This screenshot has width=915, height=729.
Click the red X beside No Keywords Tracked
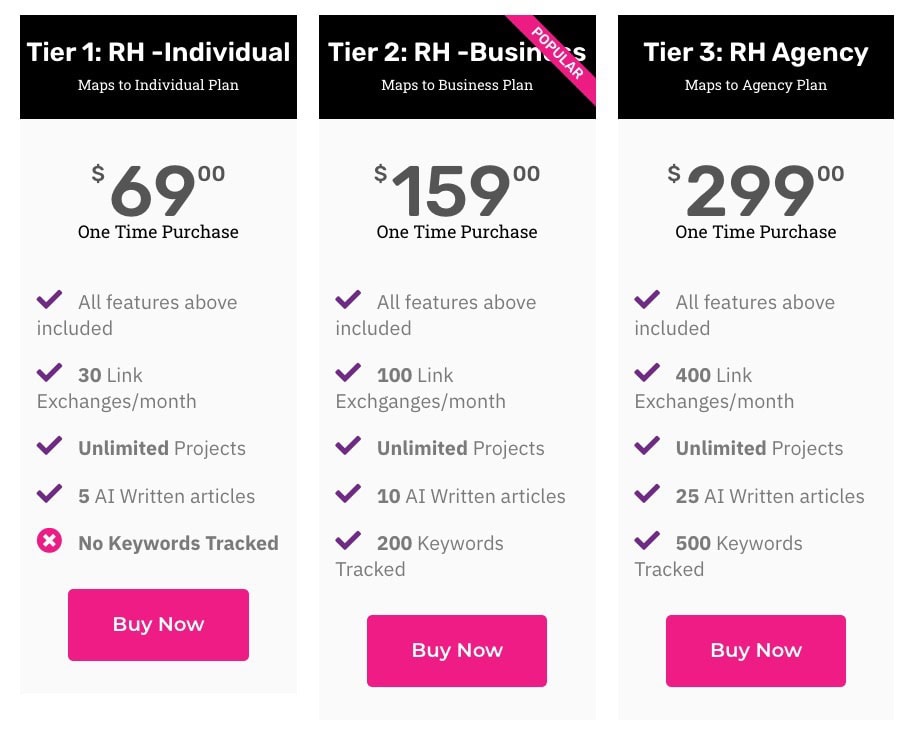49,543
